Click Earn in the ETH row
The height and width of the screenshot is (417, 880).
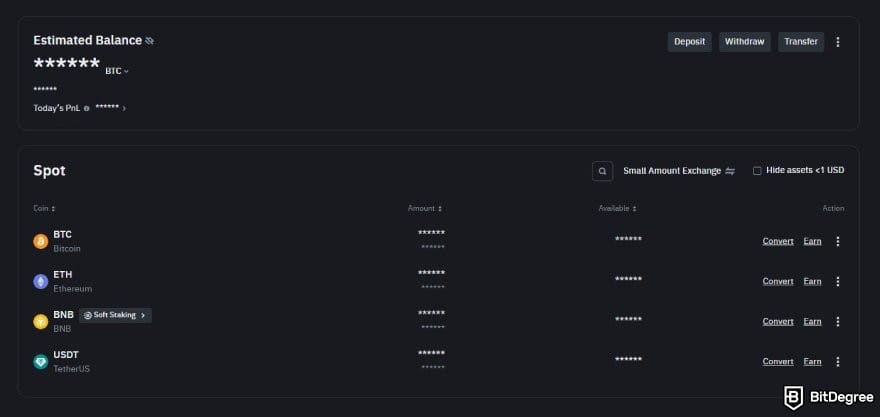tap(812, 281)
